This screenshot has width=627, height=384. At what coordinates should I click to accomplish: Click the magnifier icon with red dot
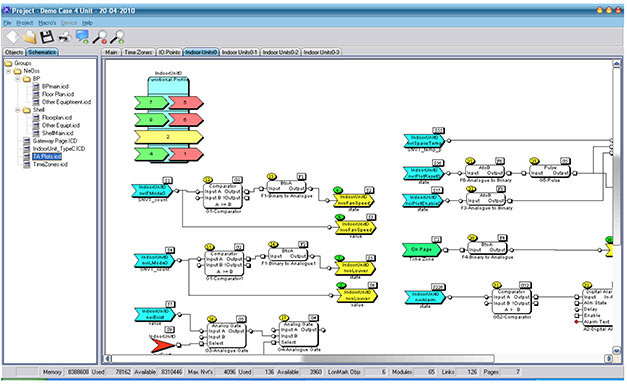(x=100, y=37)
